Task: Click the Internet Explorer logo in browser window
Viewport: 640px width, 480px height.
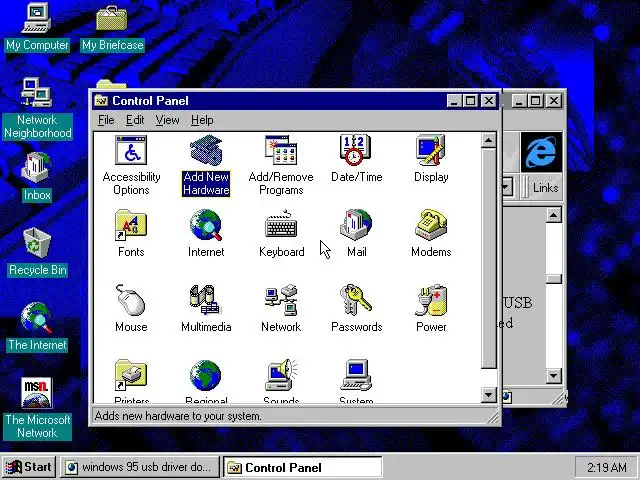Action: tap(541, 152)
